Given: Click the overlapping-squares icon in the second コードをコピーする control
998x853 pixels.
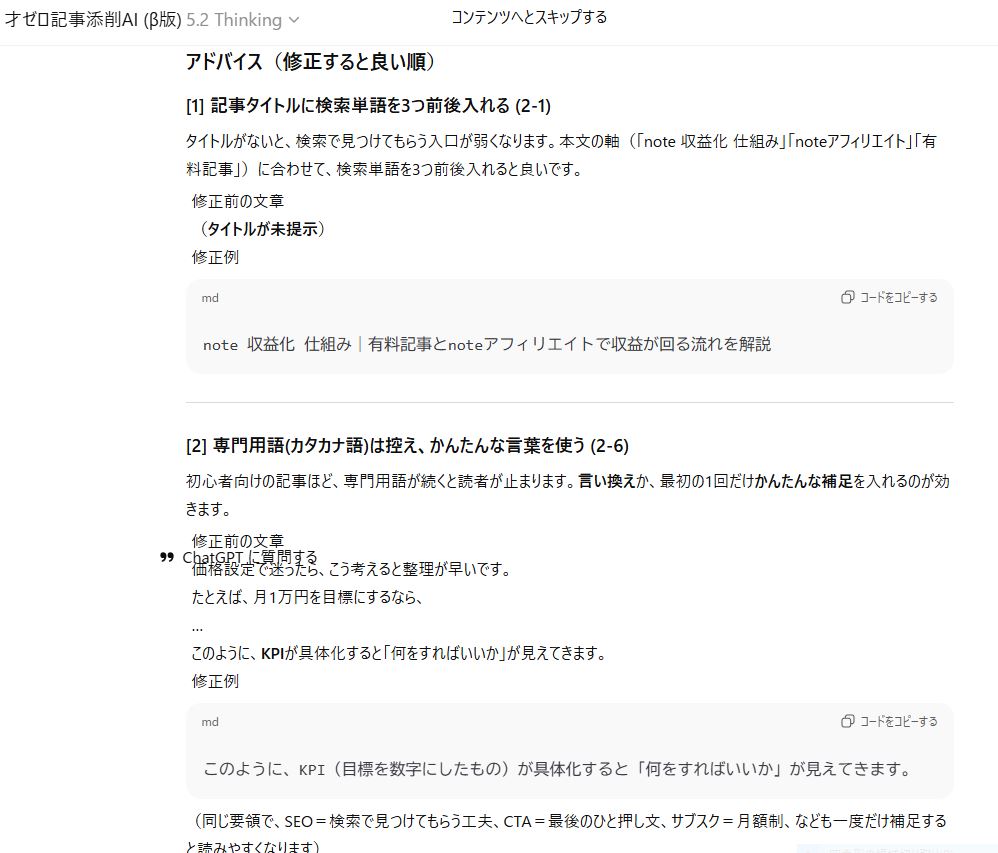Looking at the screenshot, I should (846, 721).
